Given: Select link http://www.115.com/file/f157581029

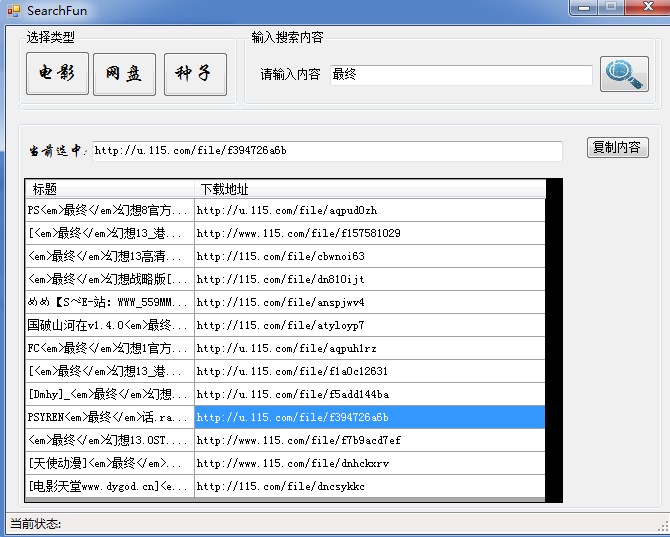Looking at the screenshot, I should click(x=370, y=233).
